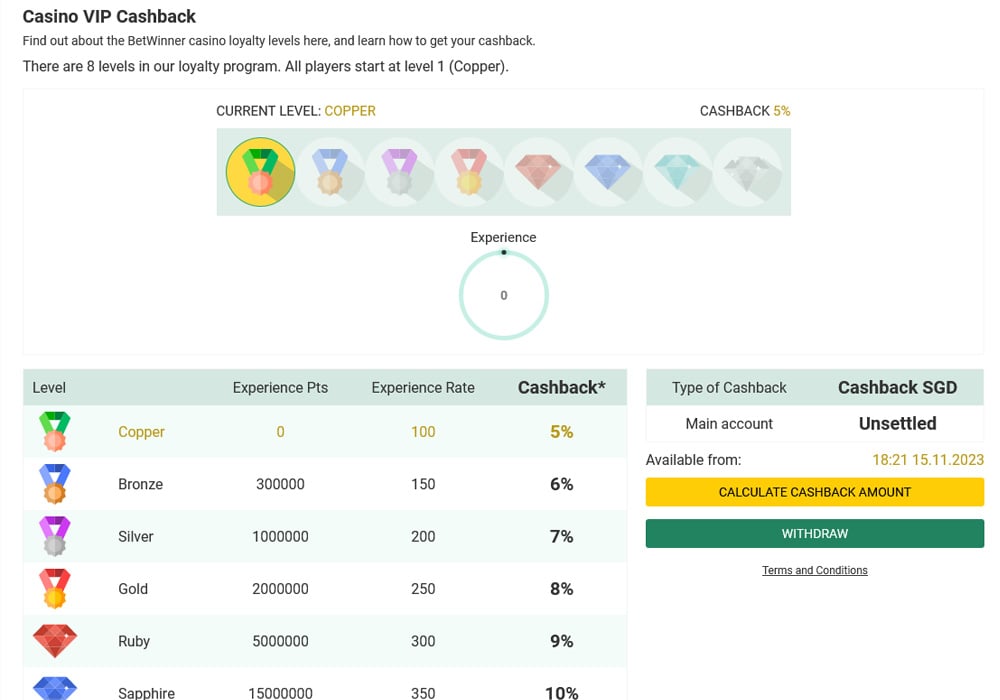Open the Terms and Conditions link
Viewport: 1000px width, 700px height.
point(814,570)
